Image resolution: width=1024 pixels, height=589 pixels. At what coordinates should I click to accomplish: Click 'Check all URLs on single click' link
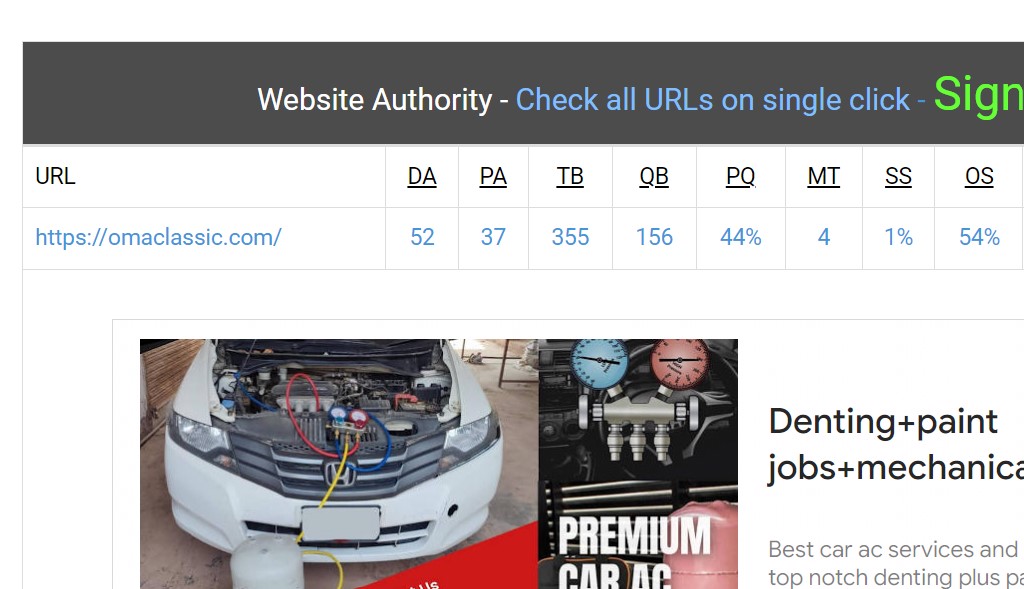(x=712, y=100)
